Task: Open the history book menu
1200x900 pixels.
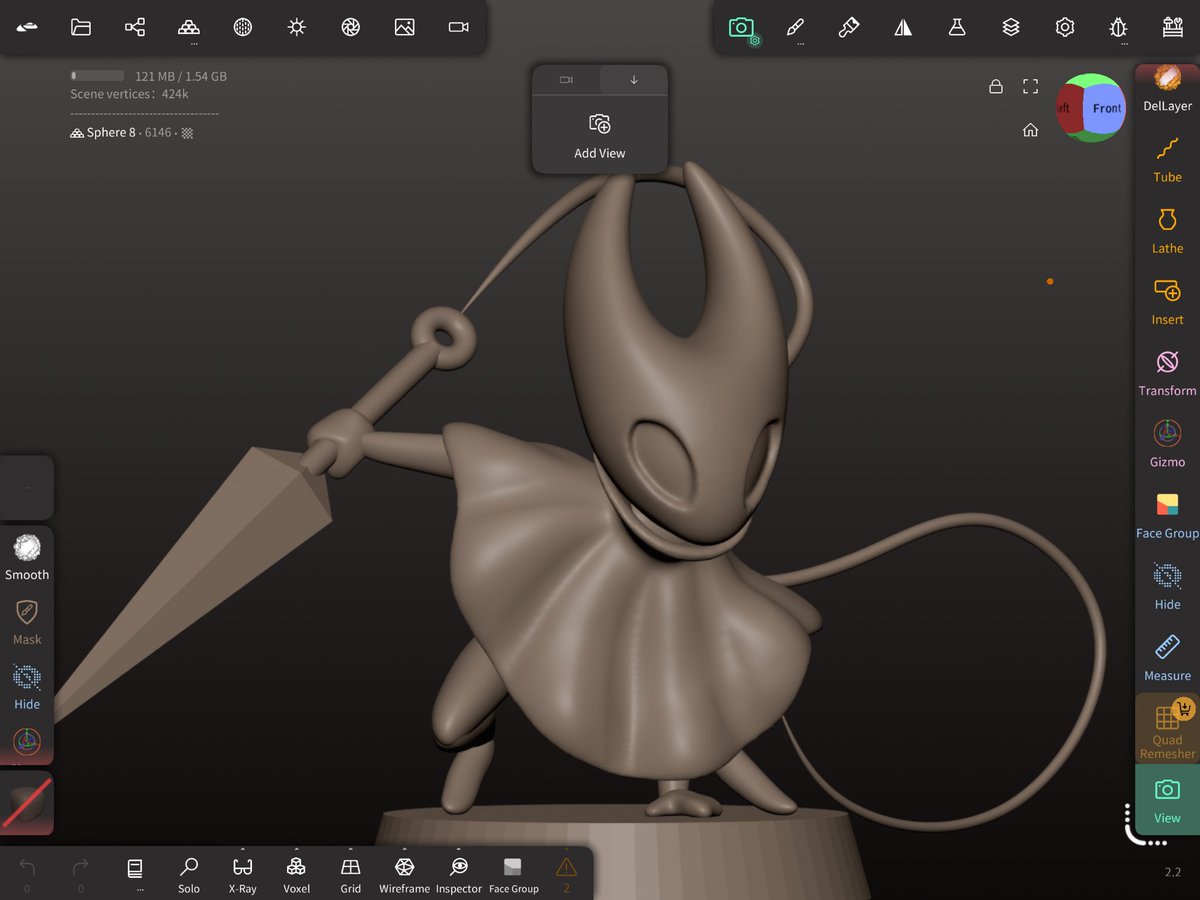Action: click(135, 872)
